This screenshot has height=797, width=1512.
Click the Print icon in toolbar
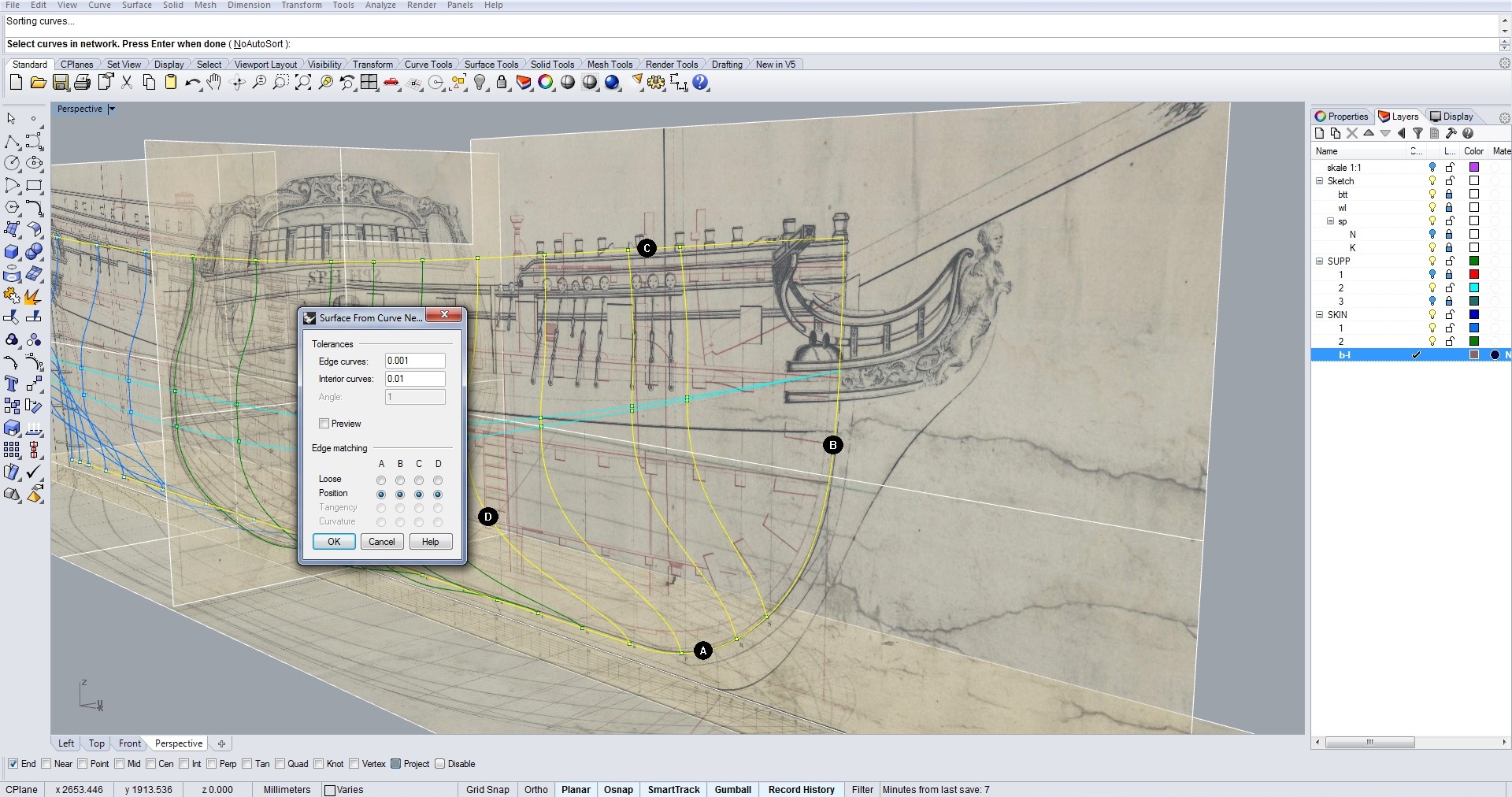point(82,83)
